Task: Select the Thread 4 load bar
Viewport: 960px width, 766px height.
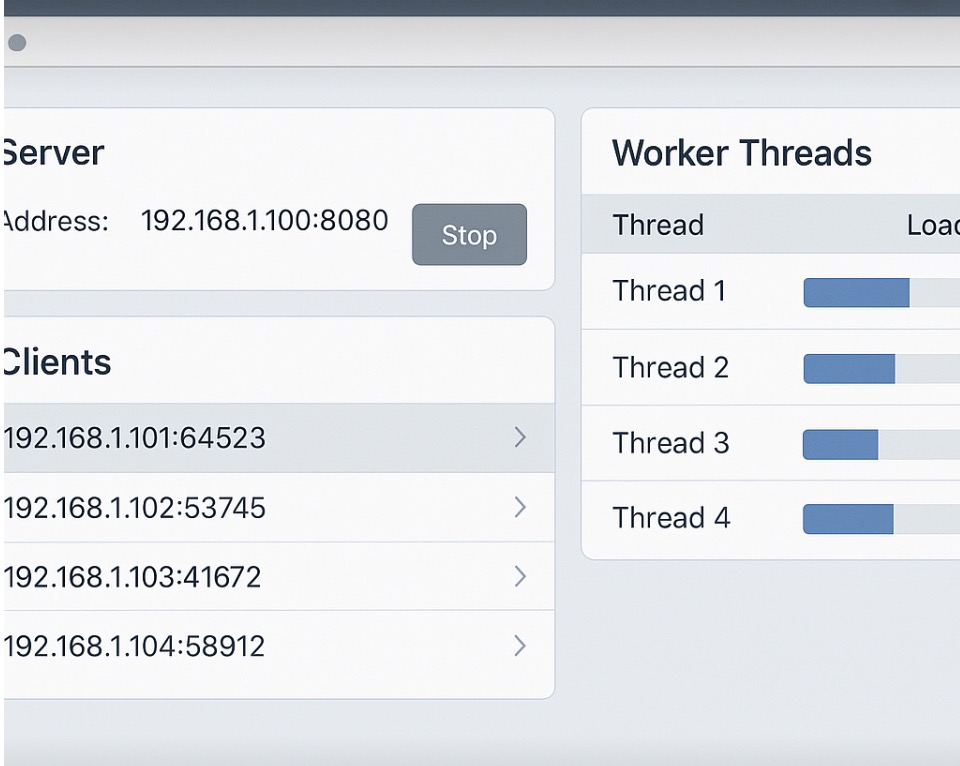Action: pyautogui.click(x=882, y=519)
